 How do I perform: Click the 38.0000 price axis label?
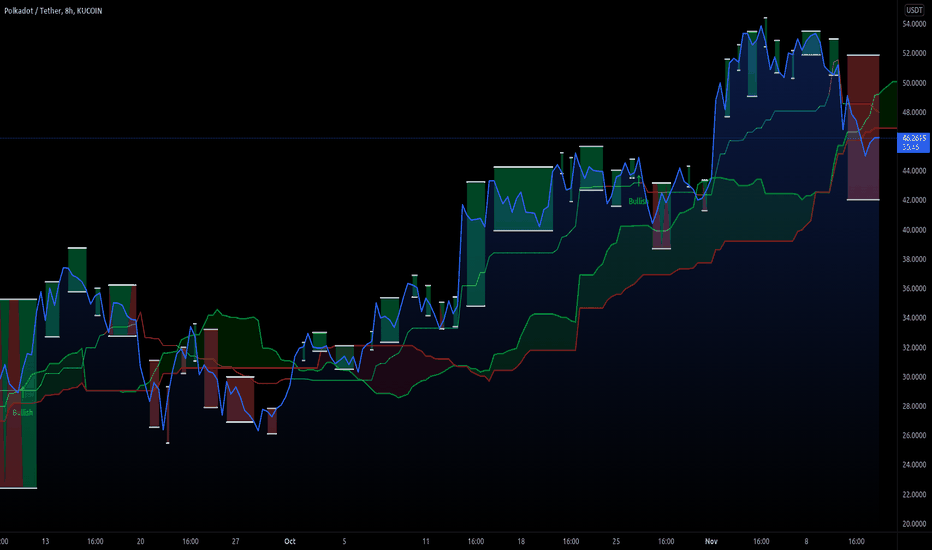(x=914, y=259)
